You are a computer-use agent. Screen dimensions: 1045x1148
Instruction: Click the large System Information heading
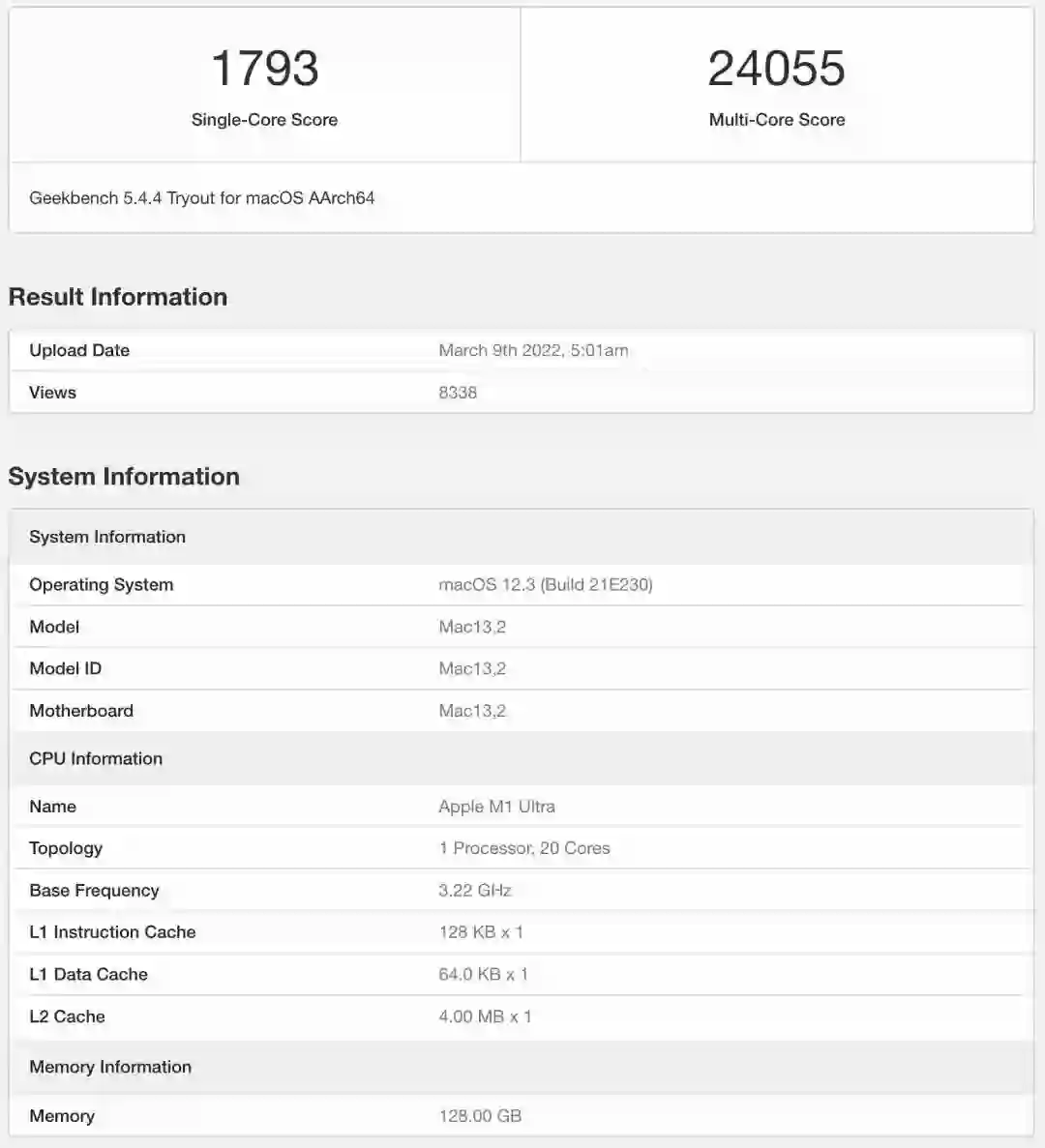click(124, 477)
